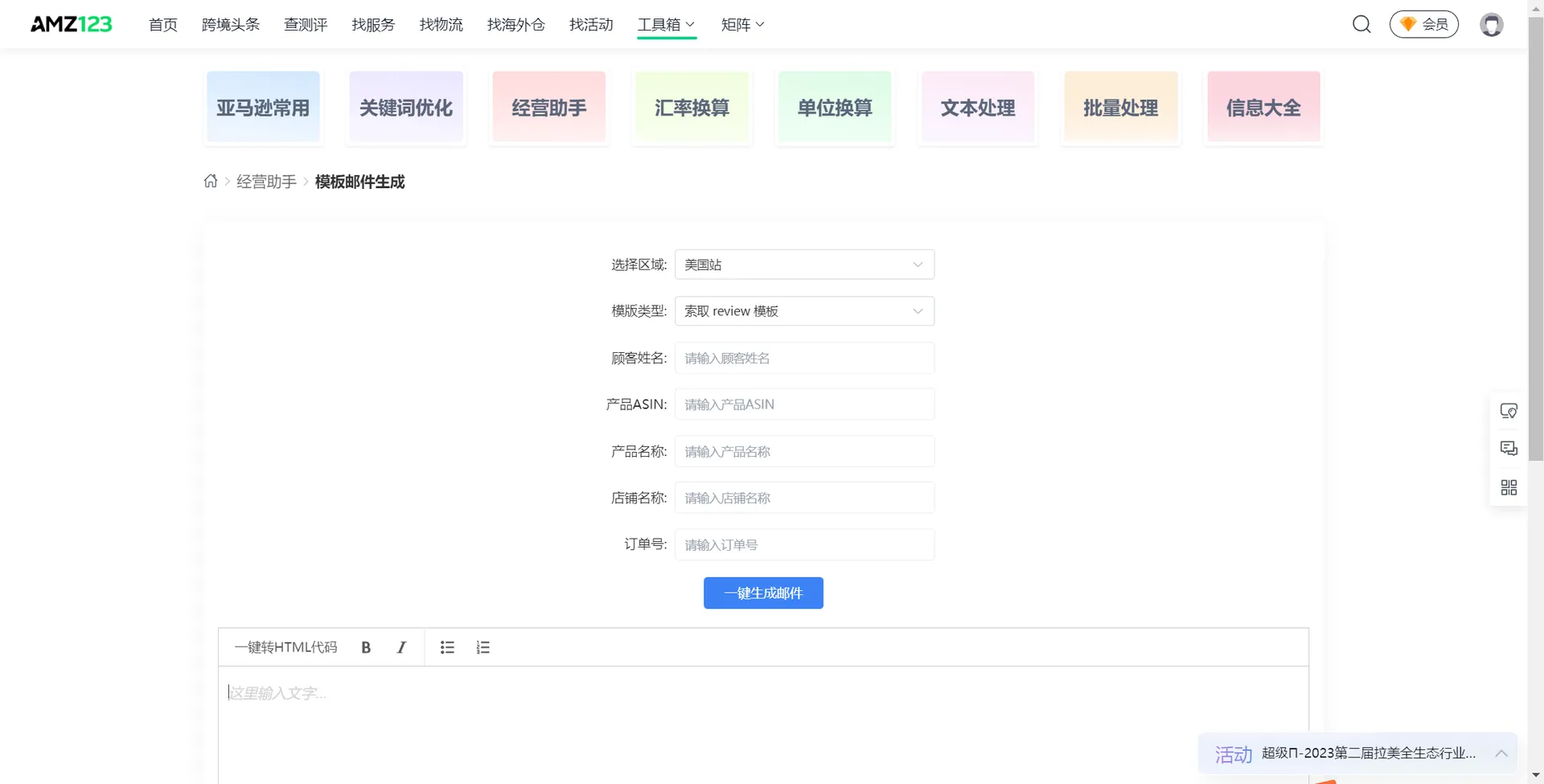Screen dimensions: 1544x784
Task: Click the home breadcrumb icon
Action: point(211,181)
